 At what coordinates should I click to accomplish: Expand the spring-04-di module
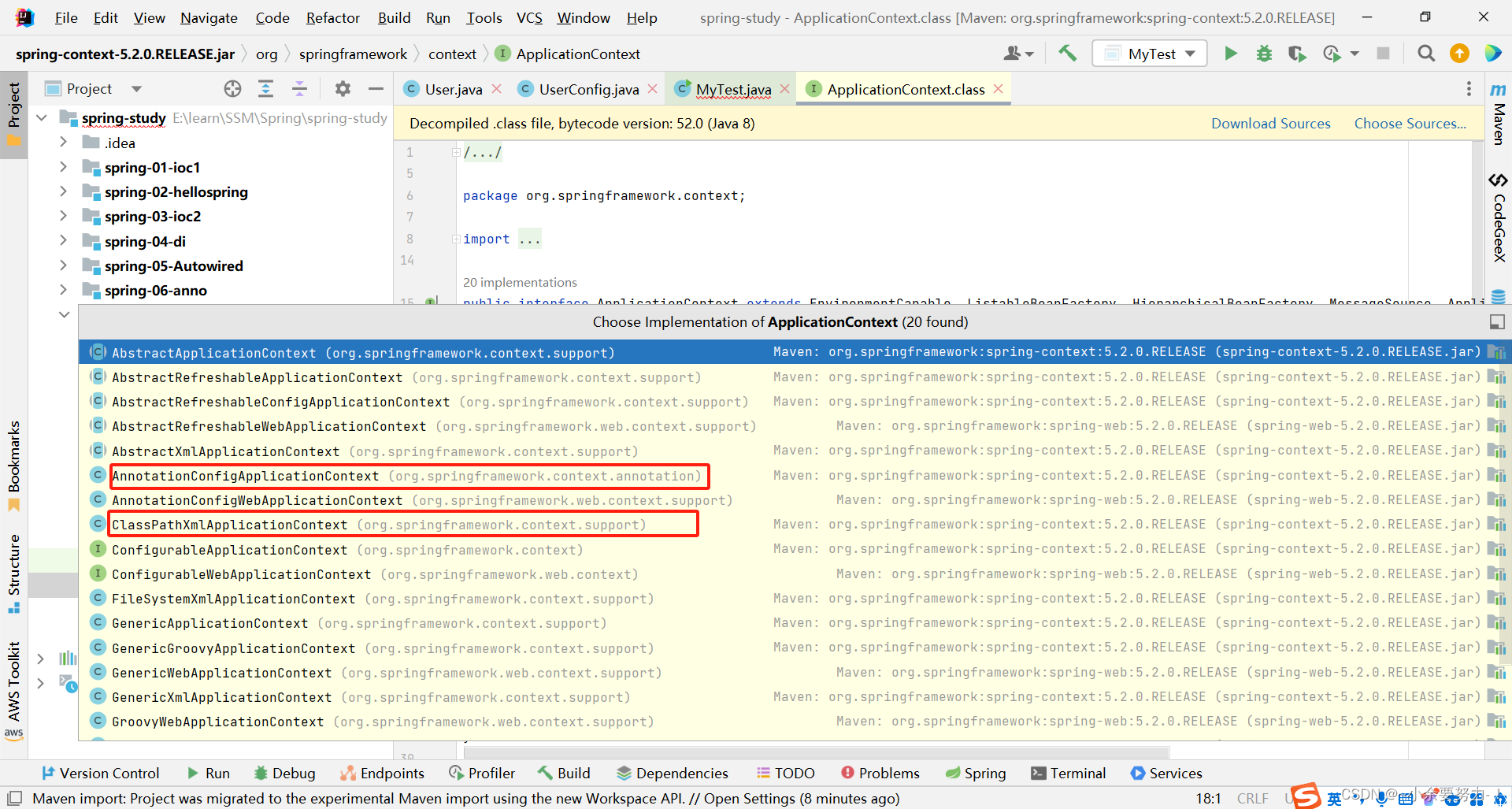[x=63, y=241]
